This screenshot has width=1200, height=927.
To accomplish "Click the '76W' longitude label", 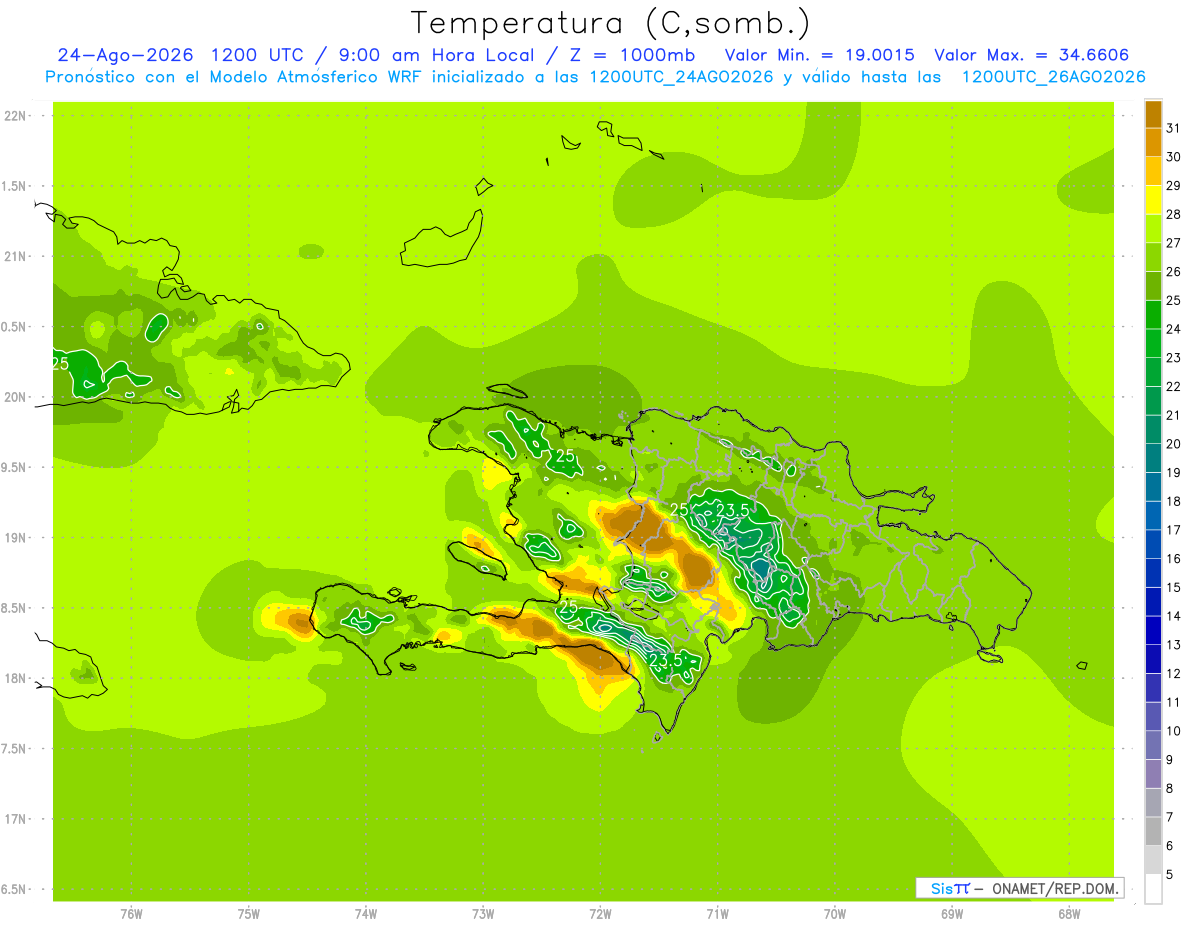I will point(131,914).
